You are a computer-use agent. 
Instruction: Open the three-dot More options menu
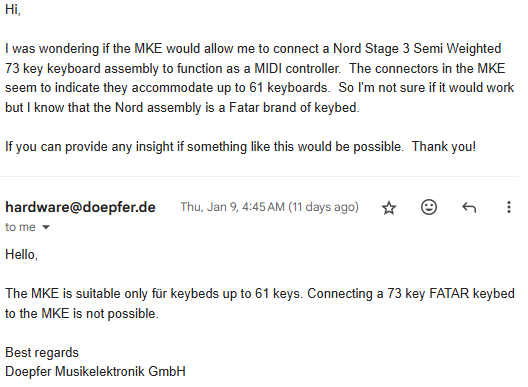(508, 207)
